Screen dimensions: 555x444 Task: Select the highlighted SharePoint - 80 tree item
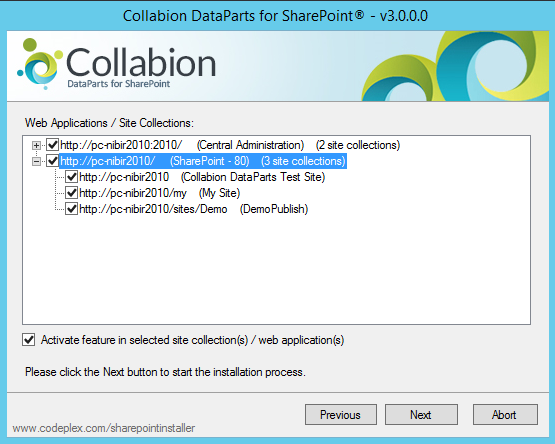pyautogui.click(x=203, y=161)
